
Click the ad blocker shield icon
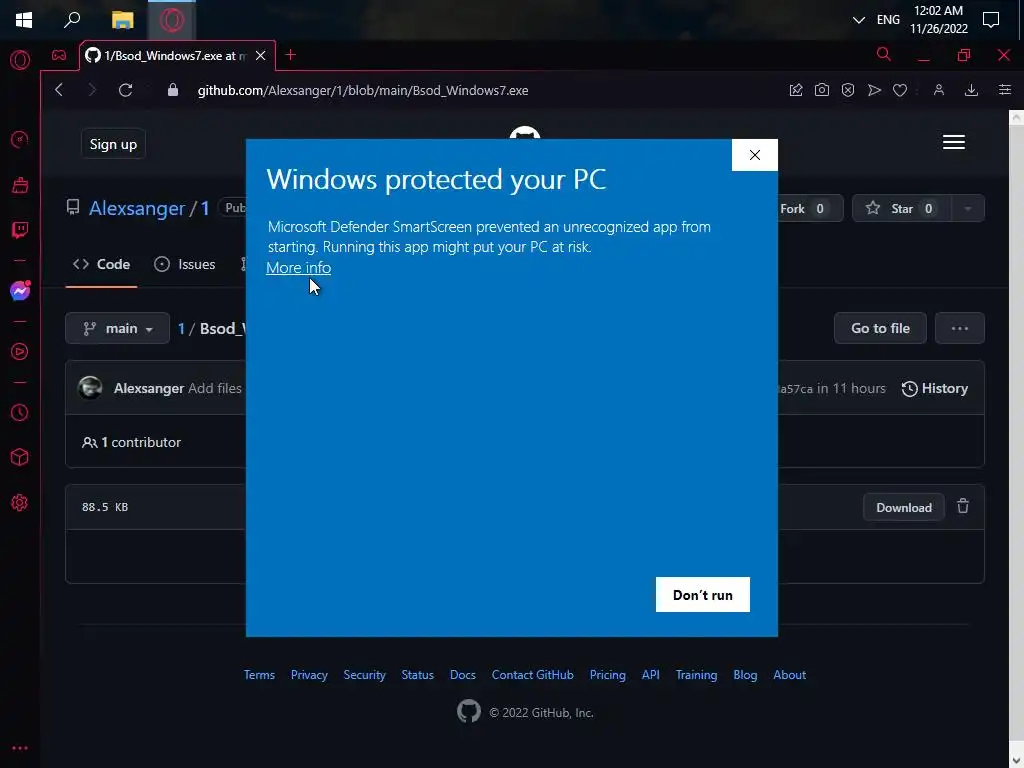848,90
